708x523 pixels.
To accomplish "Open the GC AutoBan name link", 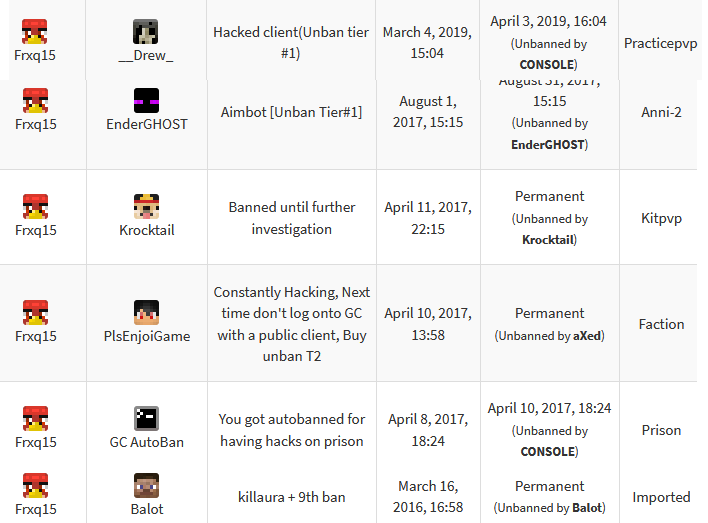I will pyautogui.click(x=147, y=442).
